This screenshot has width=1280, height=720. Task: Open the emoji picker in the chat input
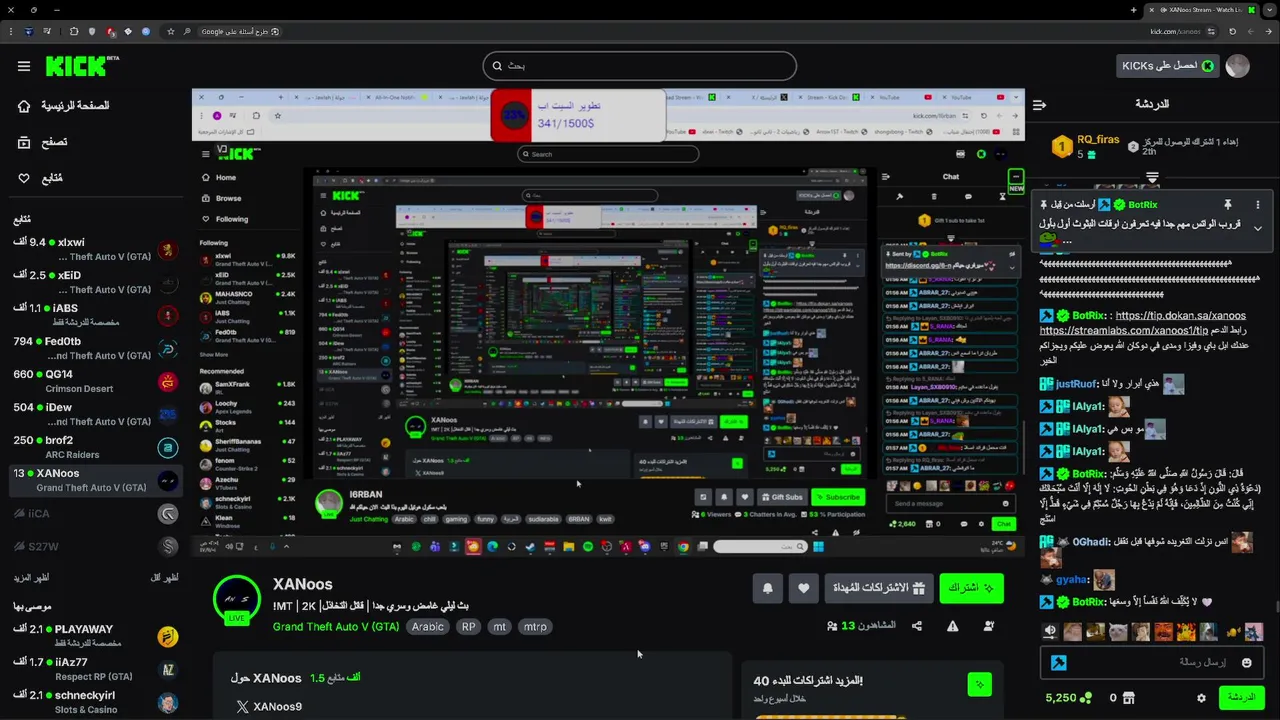coord(1246,662)
